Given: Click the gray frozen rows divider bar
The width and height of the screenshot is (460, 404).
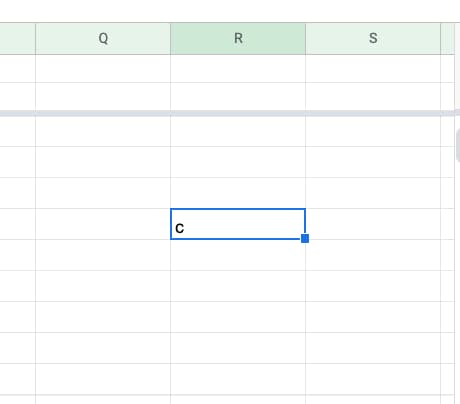Looking at the screenshot, I should (x=230, y=113).
